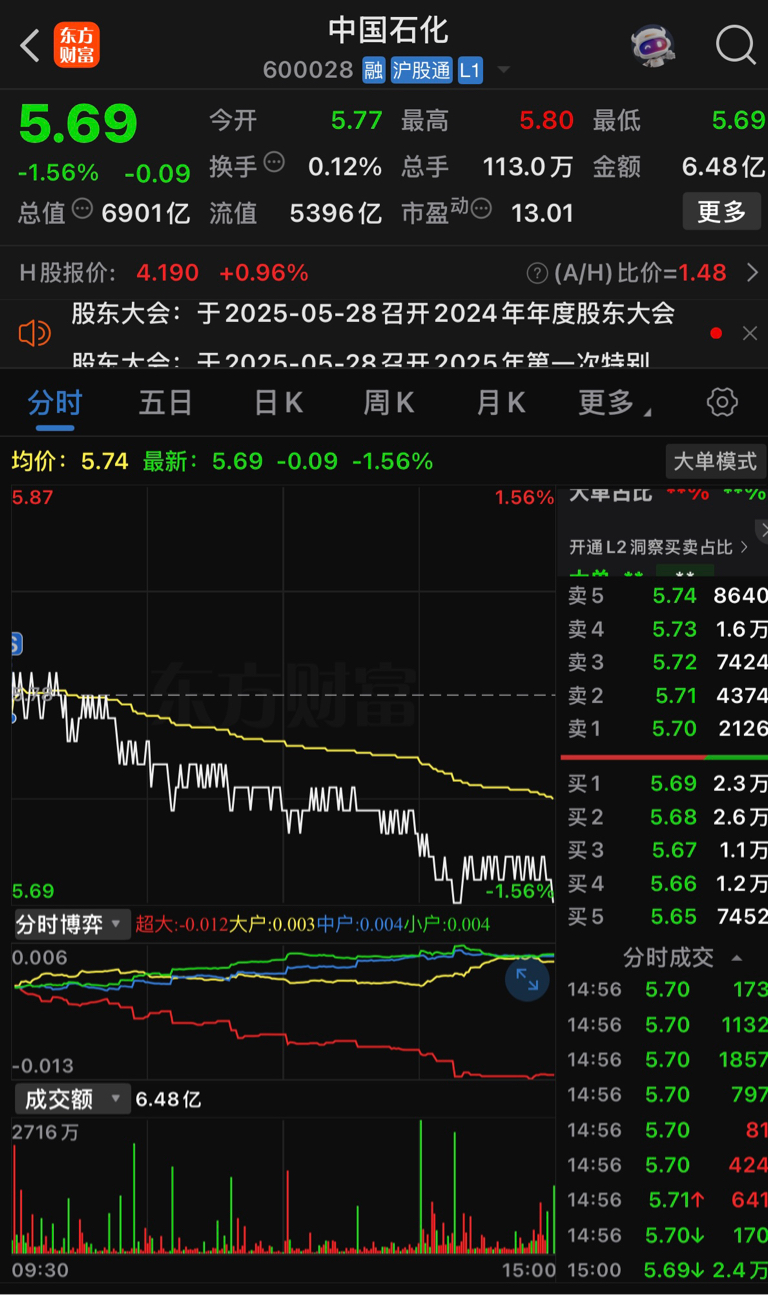Switch to 日K chart tab

coord(278,404)
